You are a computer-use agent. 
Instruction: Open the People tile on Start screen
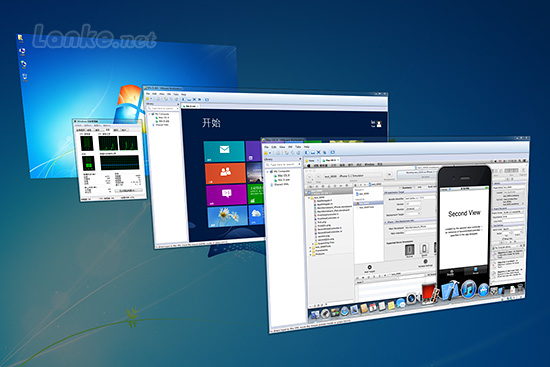click(x=225, y=173)
